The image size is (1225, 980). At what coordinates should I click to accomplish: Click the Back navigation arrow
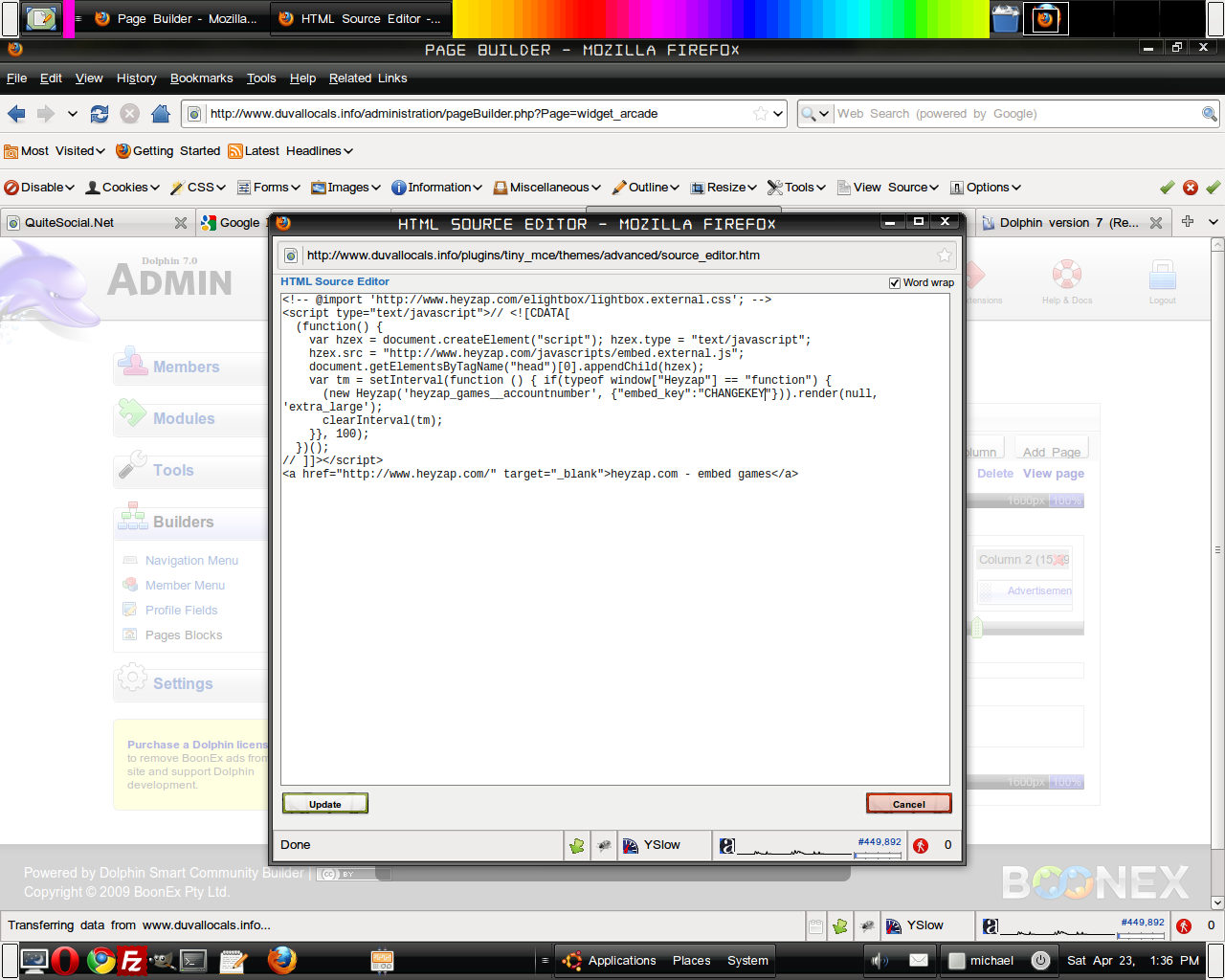coord(16,114)
